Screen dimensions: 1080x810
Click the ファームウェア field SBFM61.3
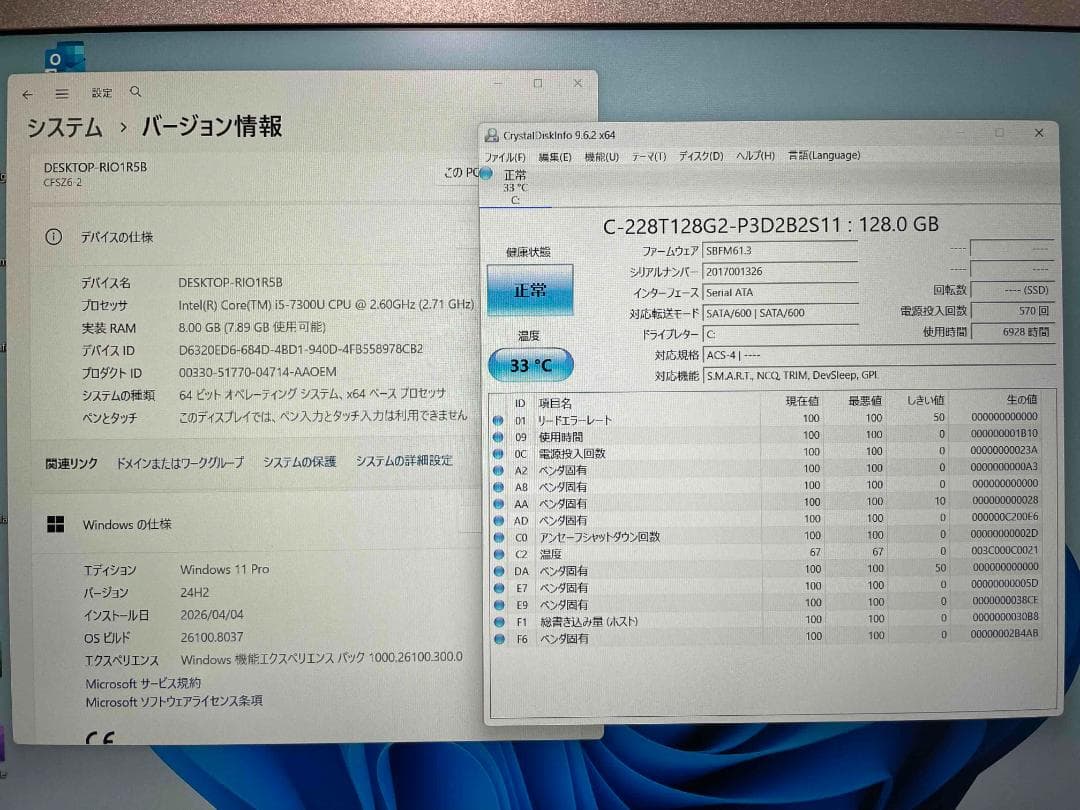point(780,251)
